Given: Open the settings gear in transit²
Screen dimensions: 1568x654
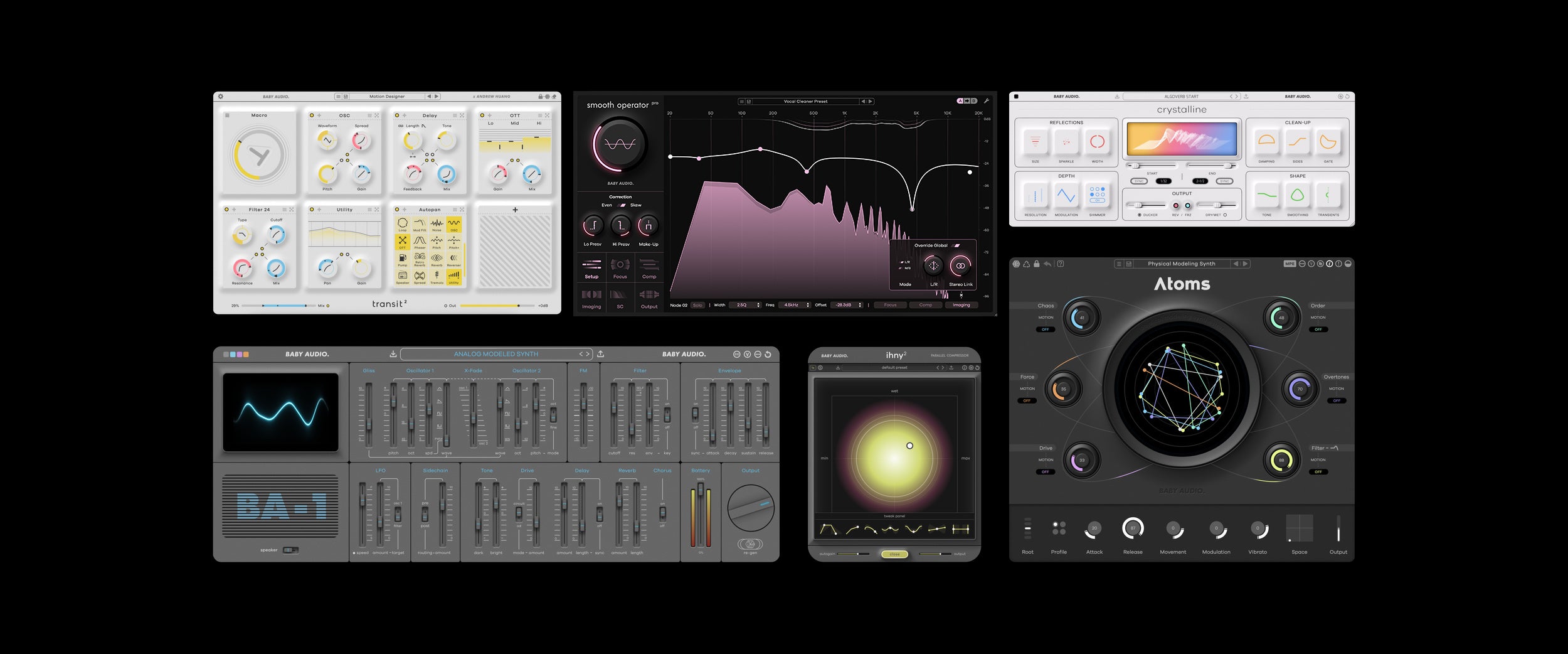Looking at the screenshot, I should (221, 96).
